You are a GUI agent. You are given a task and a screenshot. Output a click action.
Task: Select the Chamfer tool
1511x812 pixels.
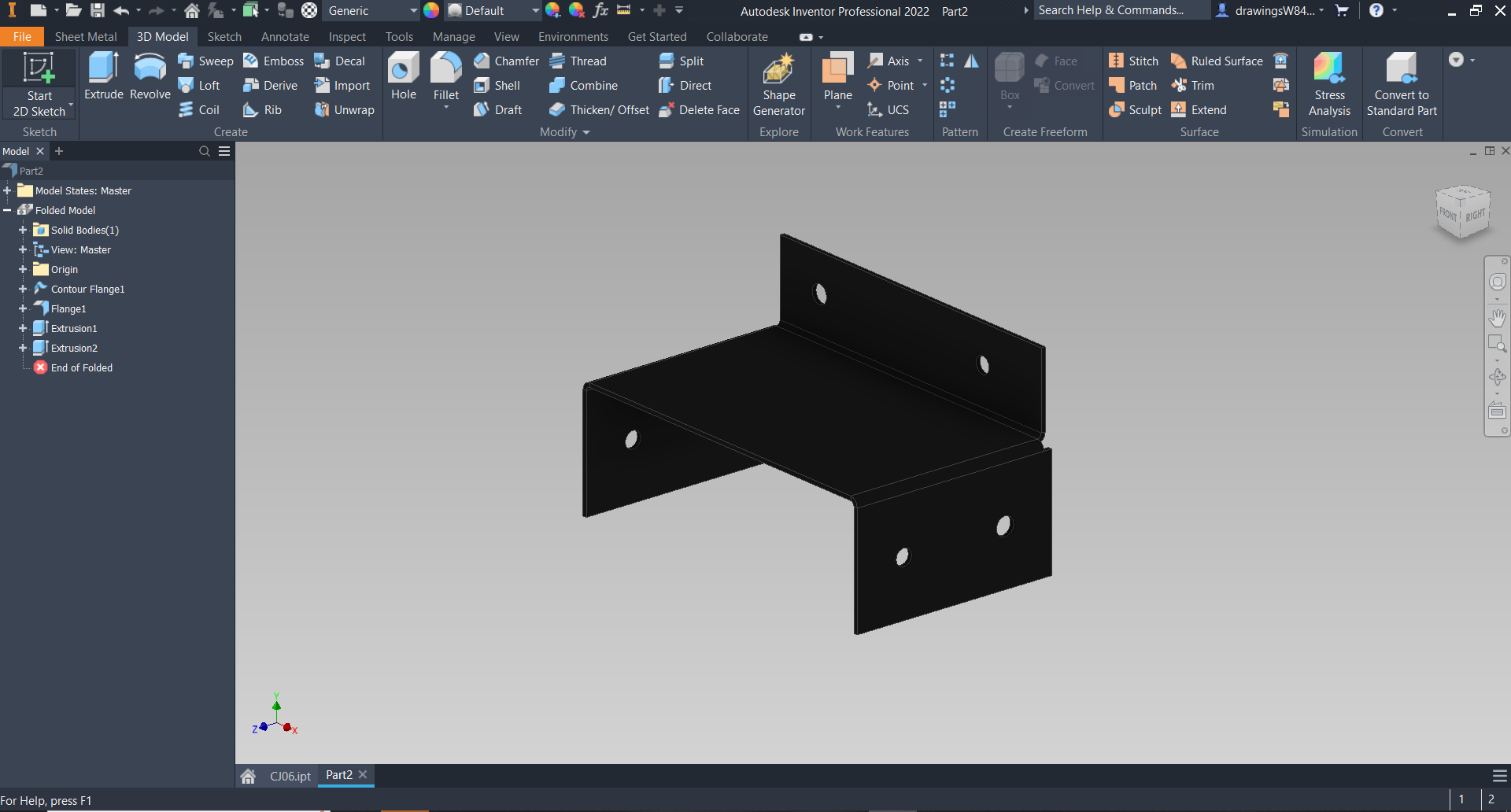[506, 61]
